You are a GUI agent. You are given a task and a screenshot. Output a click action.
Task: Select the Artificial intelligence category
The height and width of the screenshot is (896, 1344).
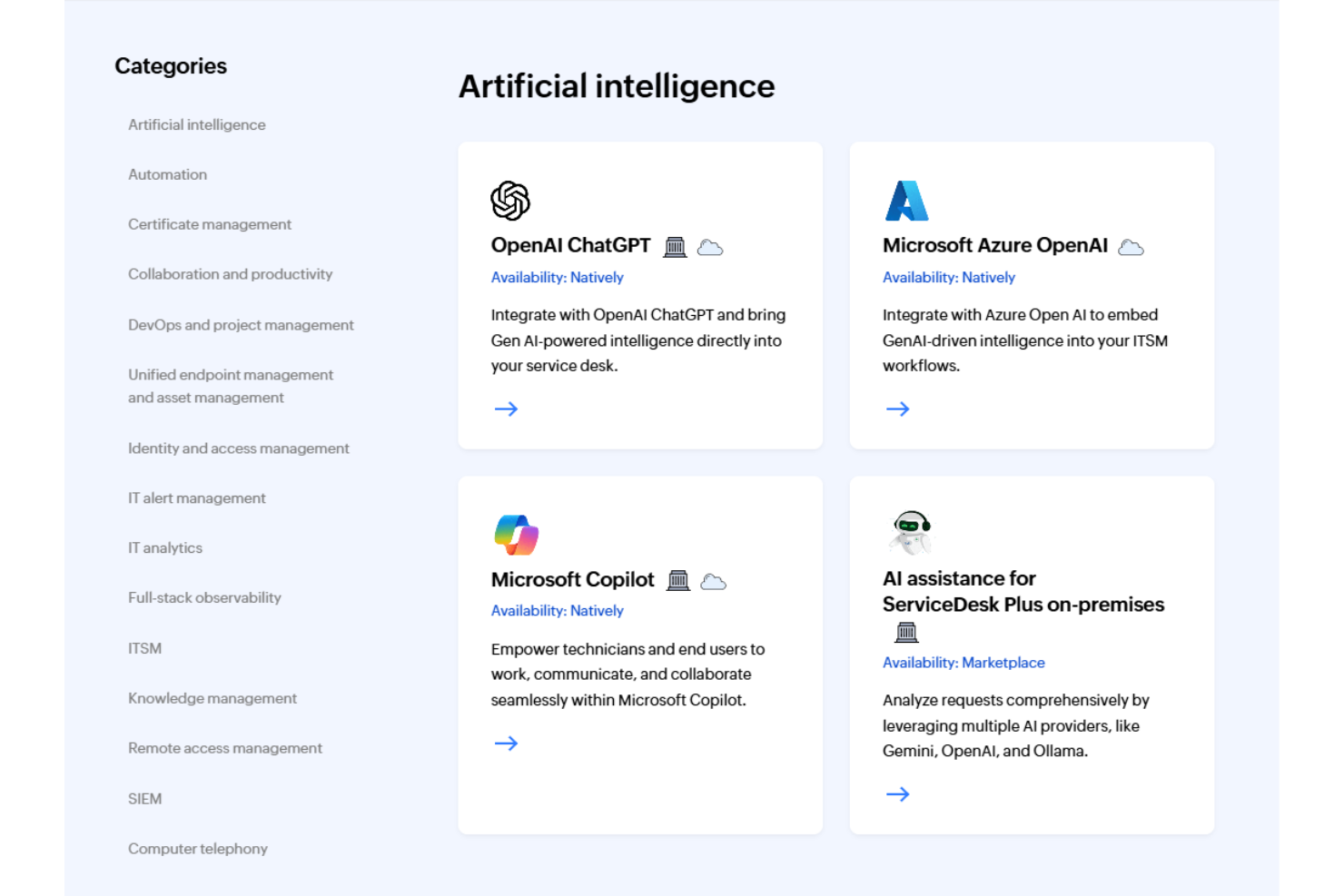[196, 124]
